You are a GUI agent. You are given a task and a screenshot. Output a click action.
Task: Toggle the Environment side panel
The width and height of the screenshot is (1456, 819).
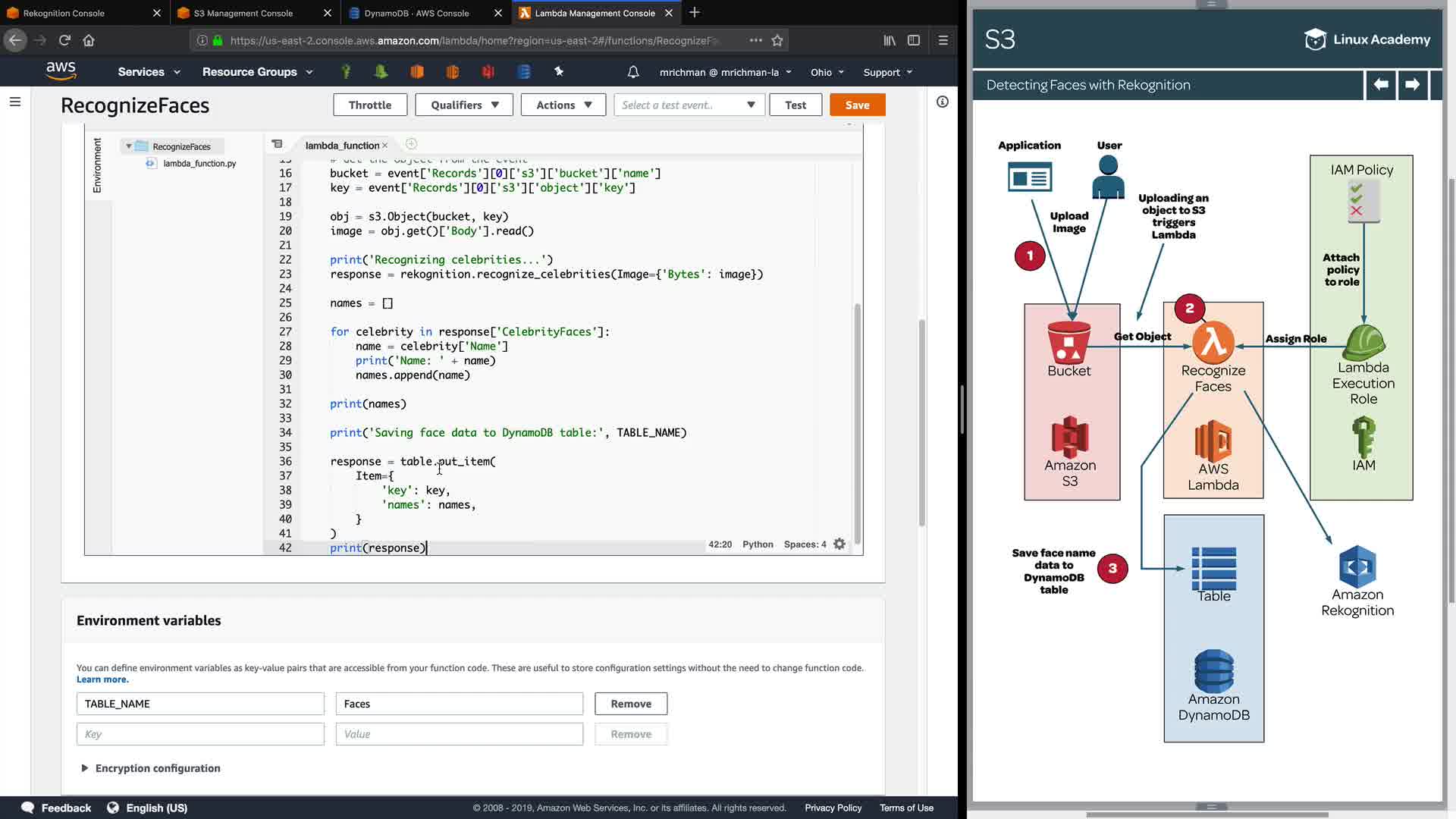pyautogui.click(x=97, y=165)
